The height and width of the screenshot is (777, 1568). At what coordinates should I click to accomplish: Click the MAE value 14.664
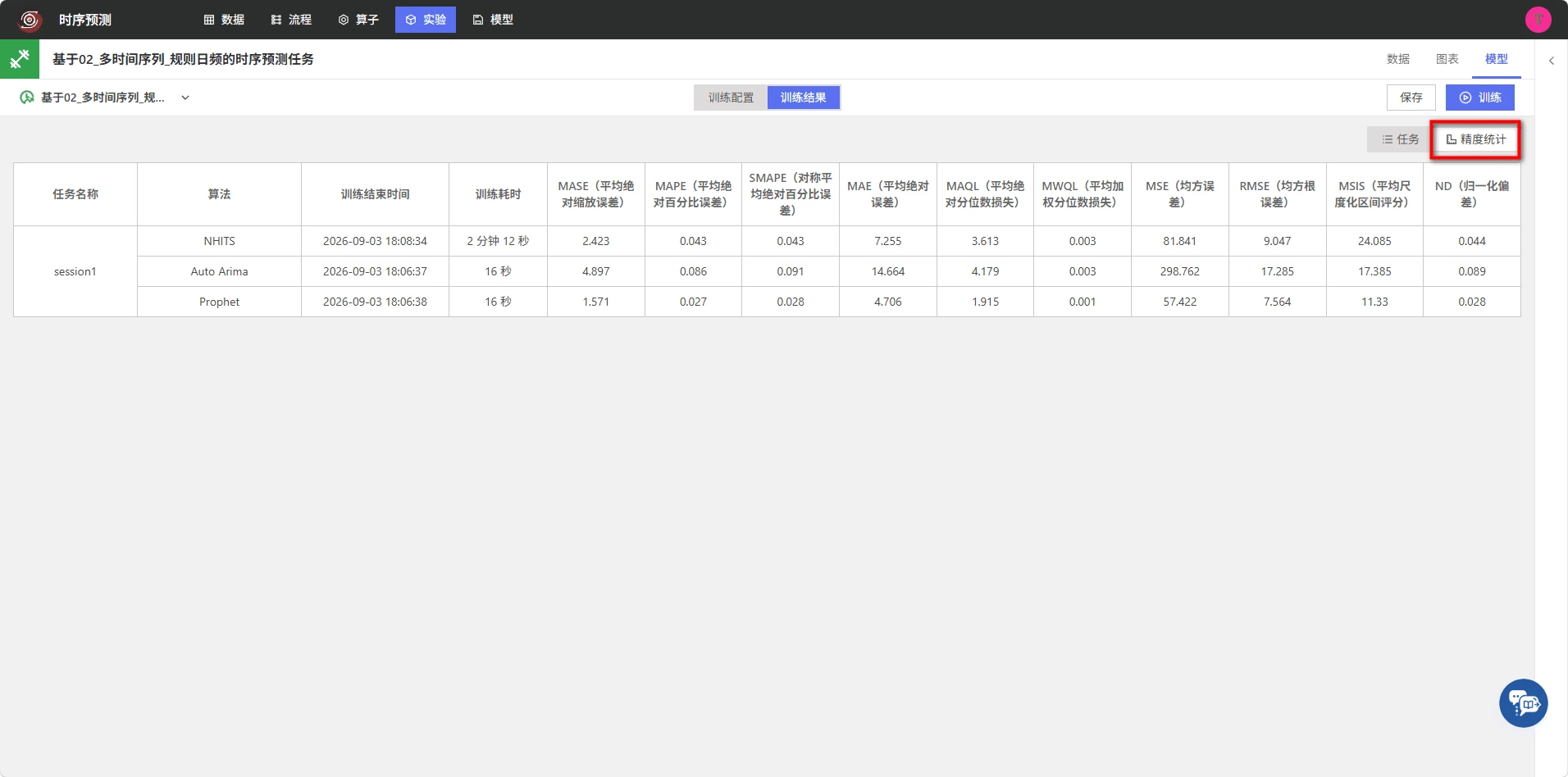[888, 271]
